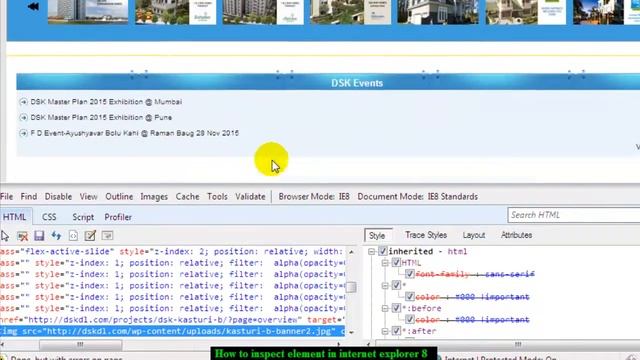Open Browser Mode: IE8 menu
Image resolution: width=640 pixels, height=360 pixels.
coord(314,196)
